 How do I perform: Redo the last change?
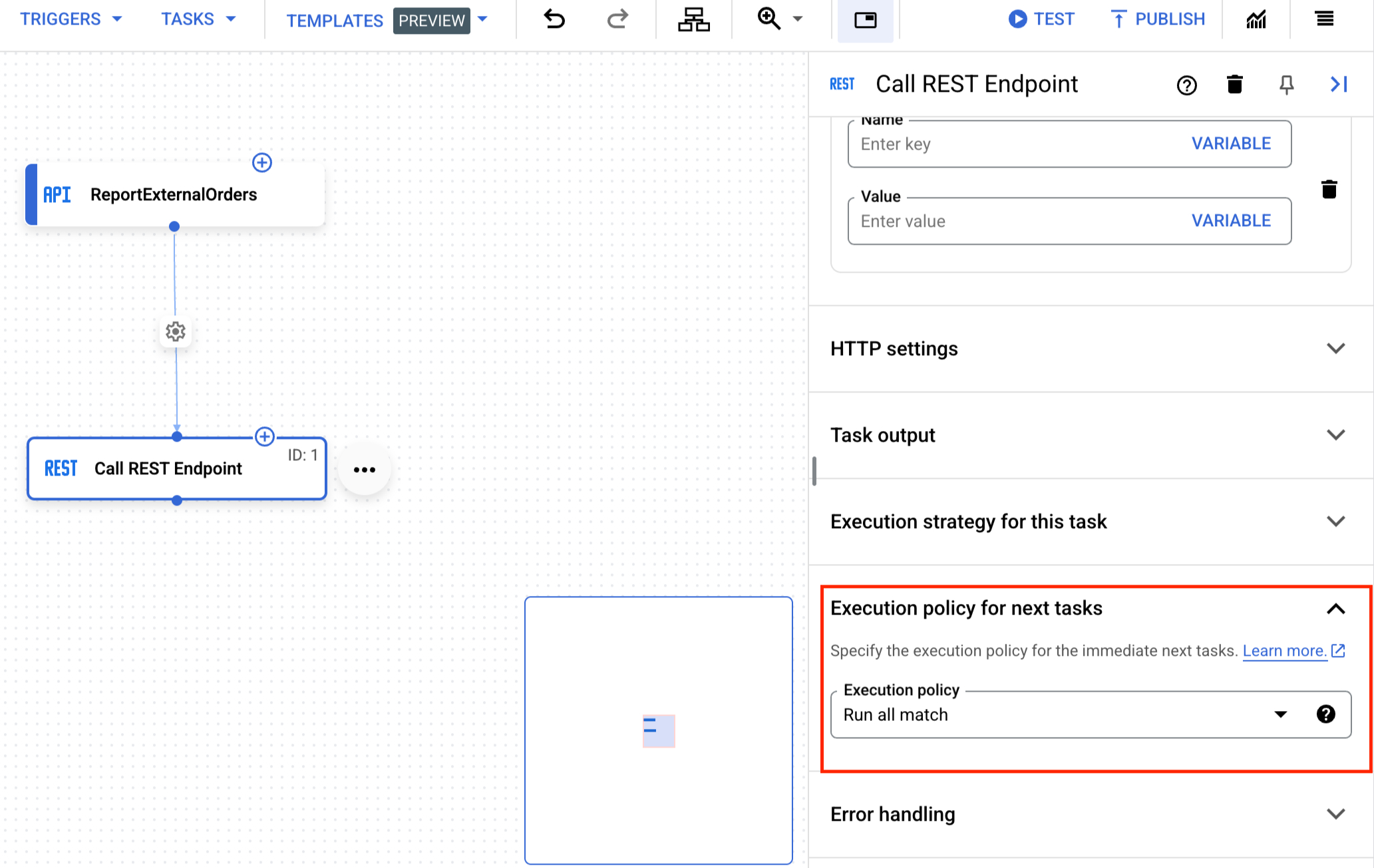616,19
